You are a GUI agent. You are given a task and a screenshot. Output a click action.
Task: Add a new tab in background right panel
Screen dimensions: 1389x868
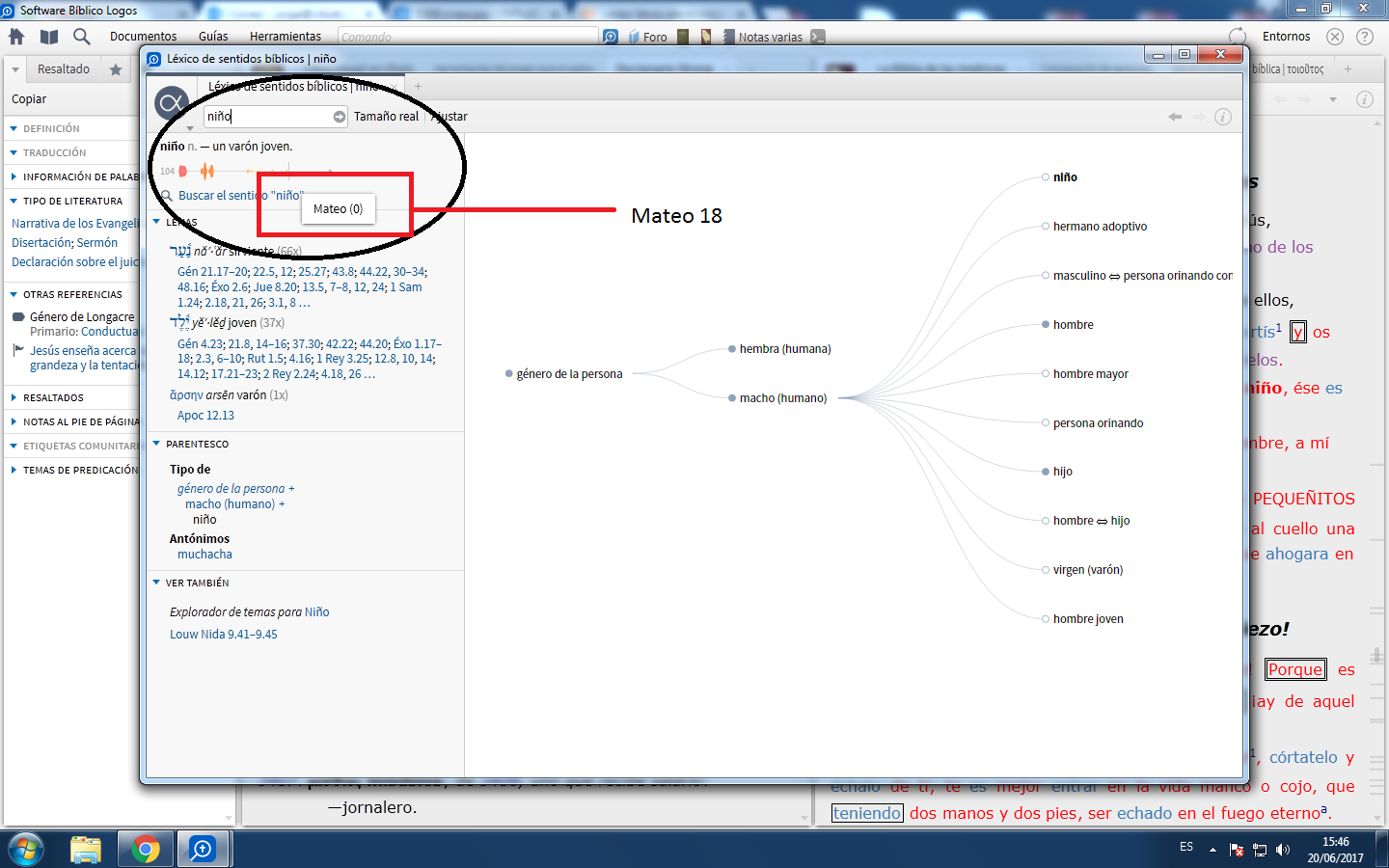tap(1348, 69)
